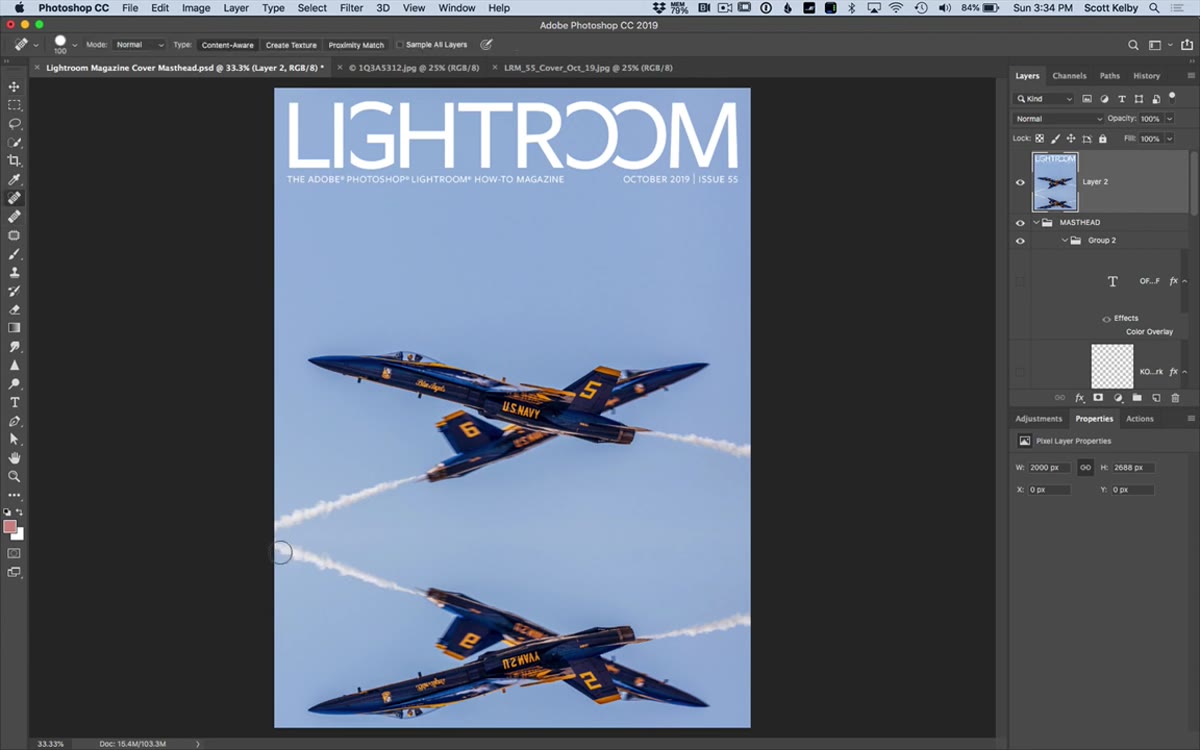Image resolution: width=1200 pixels, height=750 pixels.
Task: Select the Clone Stamp tool
Action: click(14, 272)
